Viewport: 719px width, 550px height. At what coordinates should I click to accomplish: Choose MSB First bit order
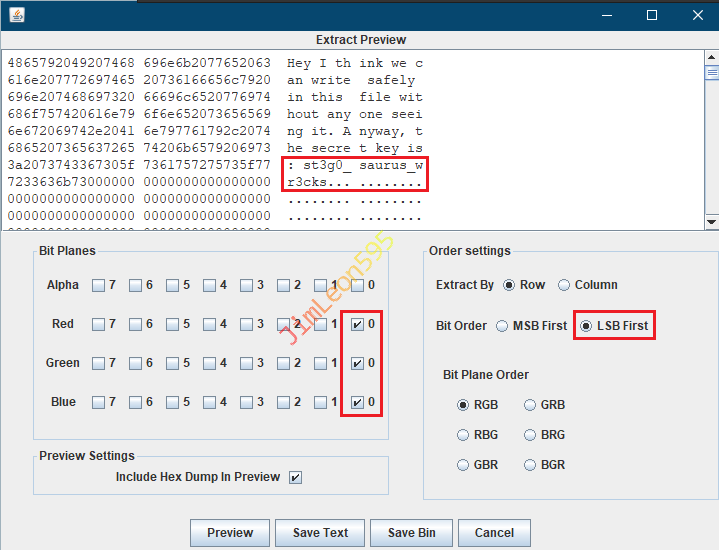503,326
